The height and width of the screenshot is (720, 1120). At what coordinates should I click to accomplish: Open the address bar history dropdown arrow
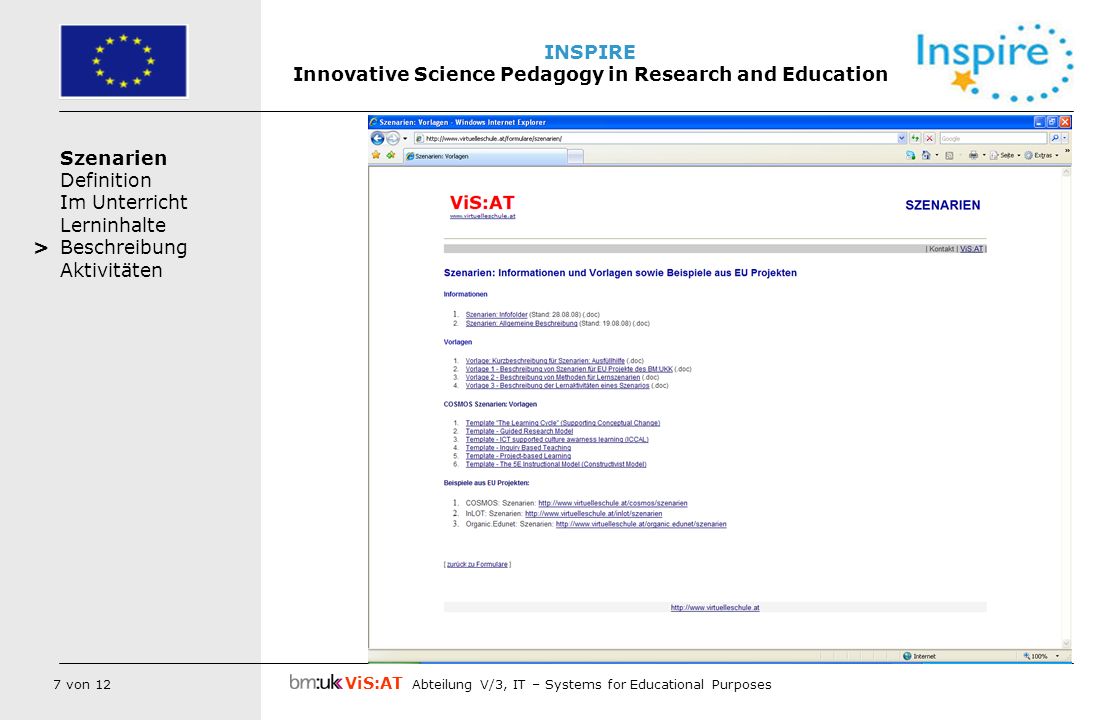pyautogui.click(x=901, y=139)
